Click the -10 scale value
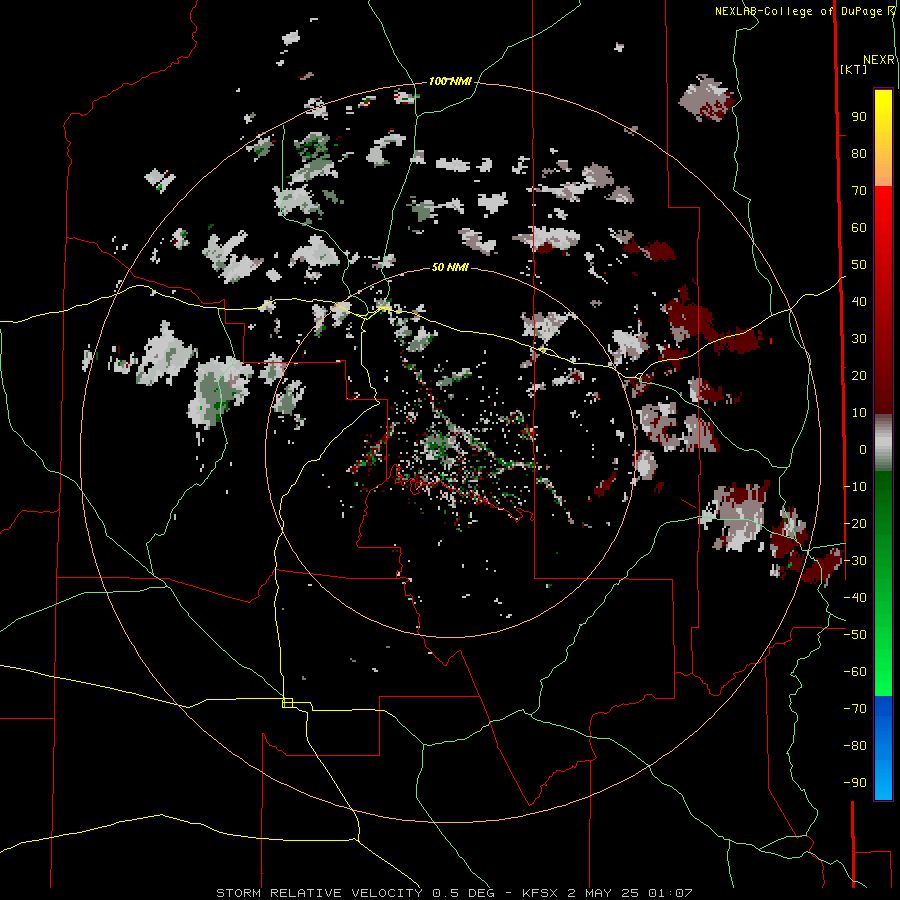 click(x=855, y=487)
